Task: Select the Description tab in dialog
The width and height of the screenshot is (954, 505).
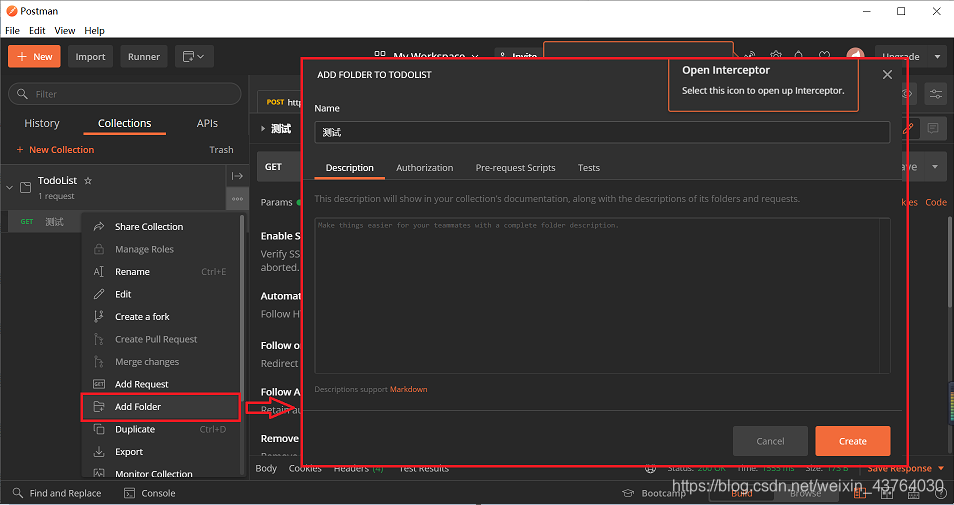Action: (350, 167)
